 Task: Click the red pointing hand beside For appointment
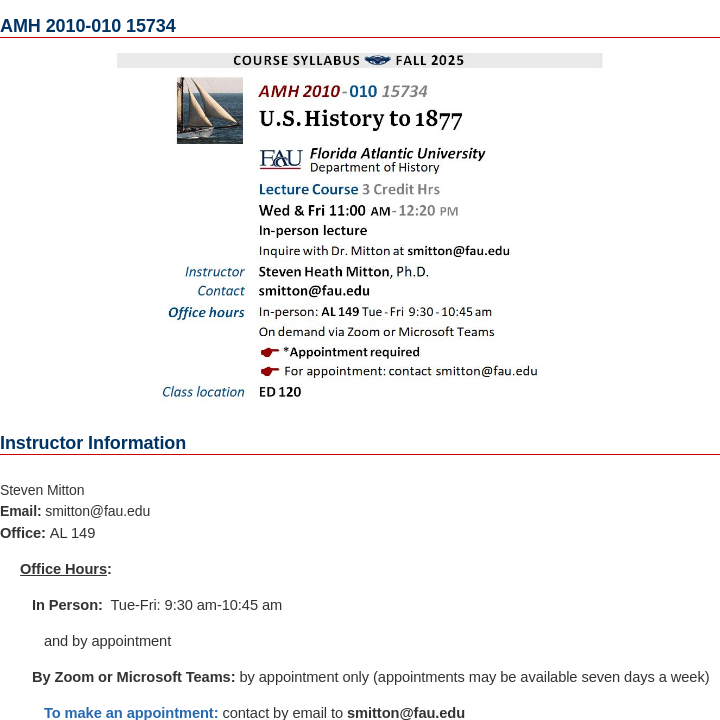(269, 371)
